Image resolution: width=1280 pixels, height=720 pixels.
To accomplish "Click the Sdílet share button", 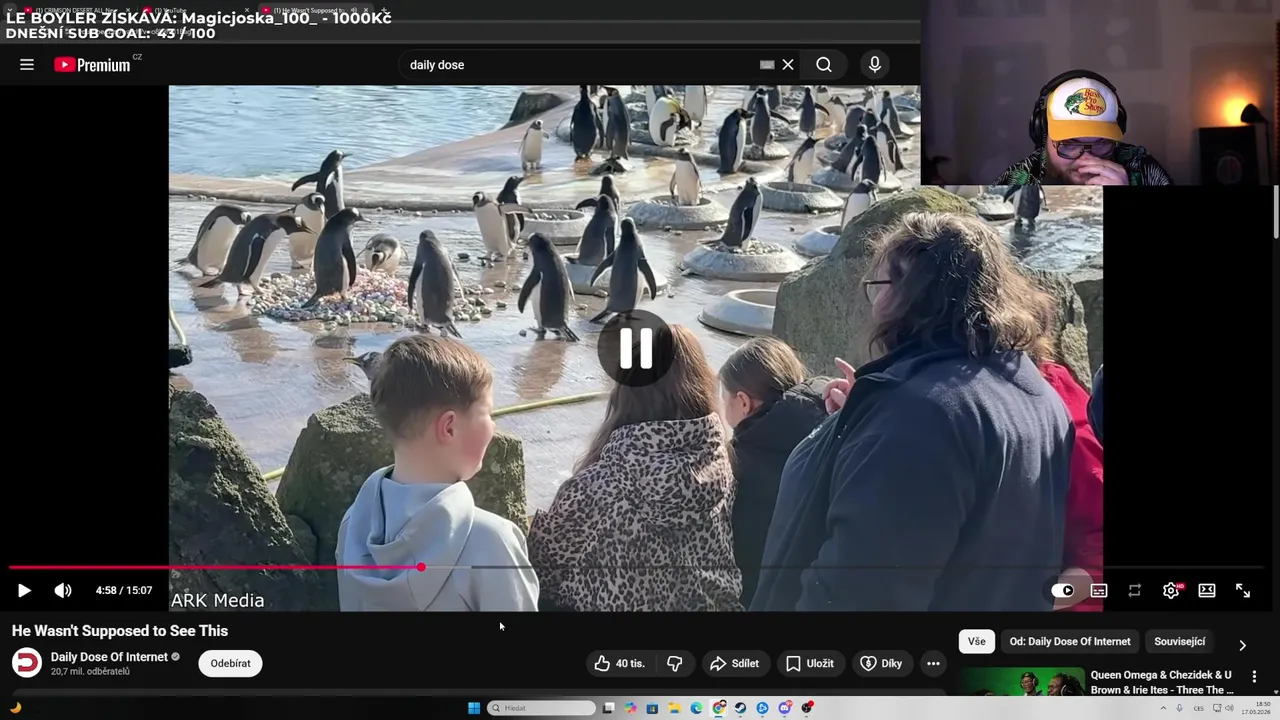I will point(735,663).
